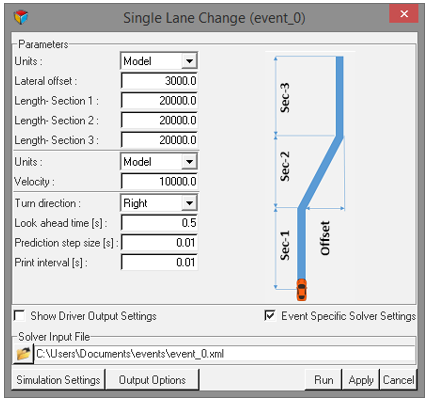This screenshot has width=428, height=400.
Task: Click the Lateral offset label
Action: (x=46, y=81)
